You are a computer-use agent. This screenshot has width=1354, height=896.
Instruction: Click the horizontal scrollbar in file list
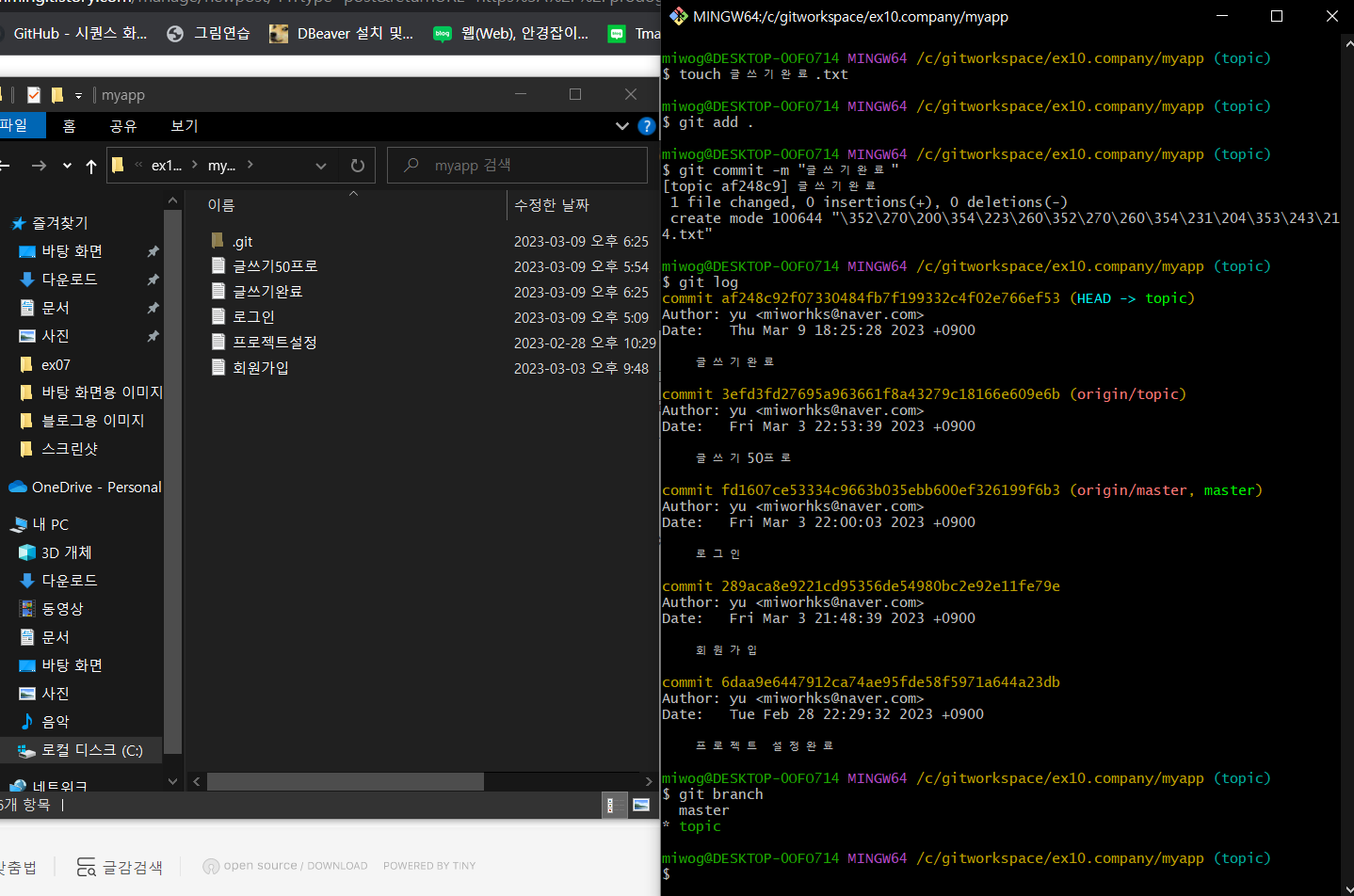(345, 781)
